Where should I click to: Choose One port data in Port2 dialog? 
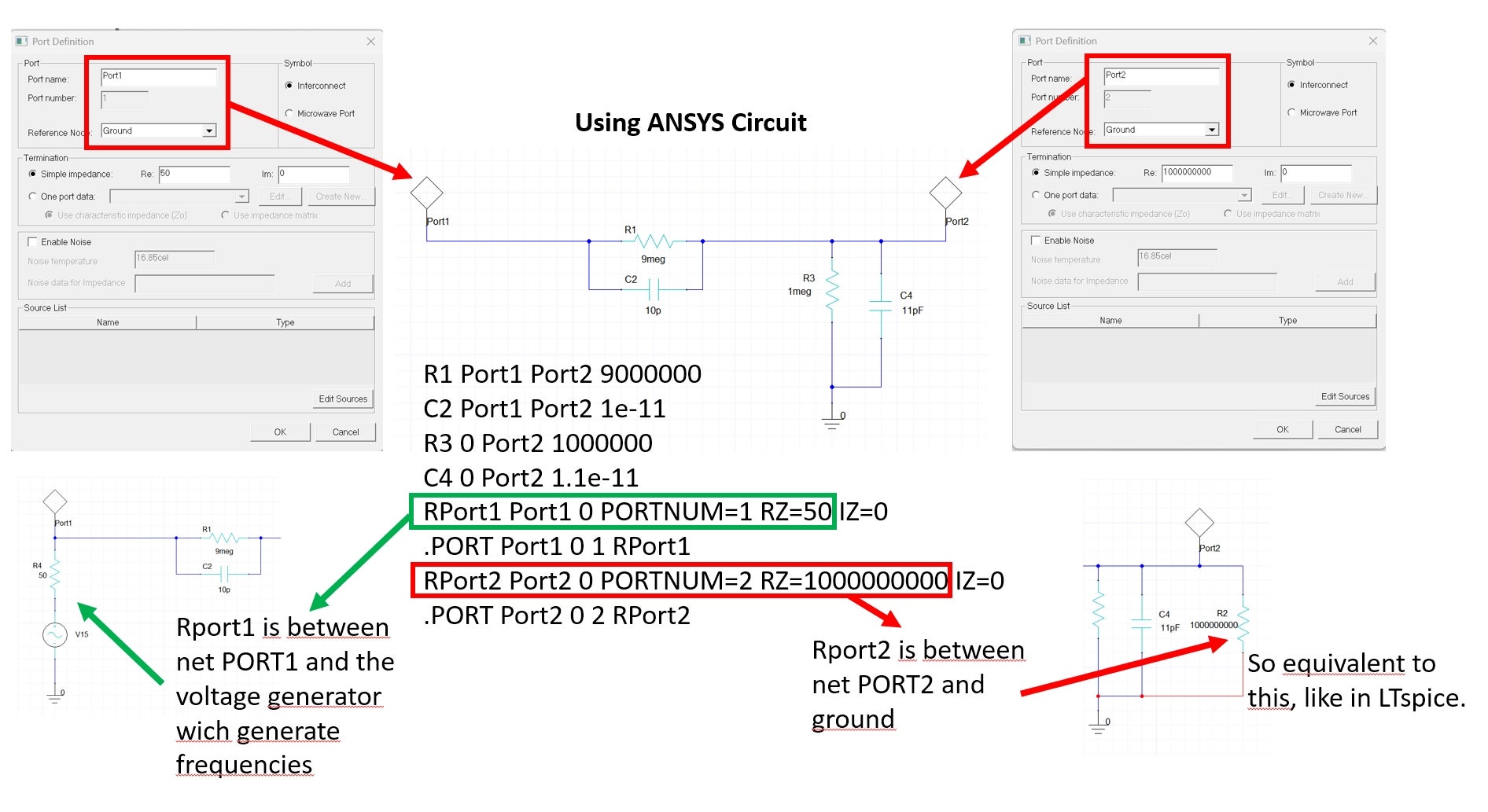point(1036,195)
